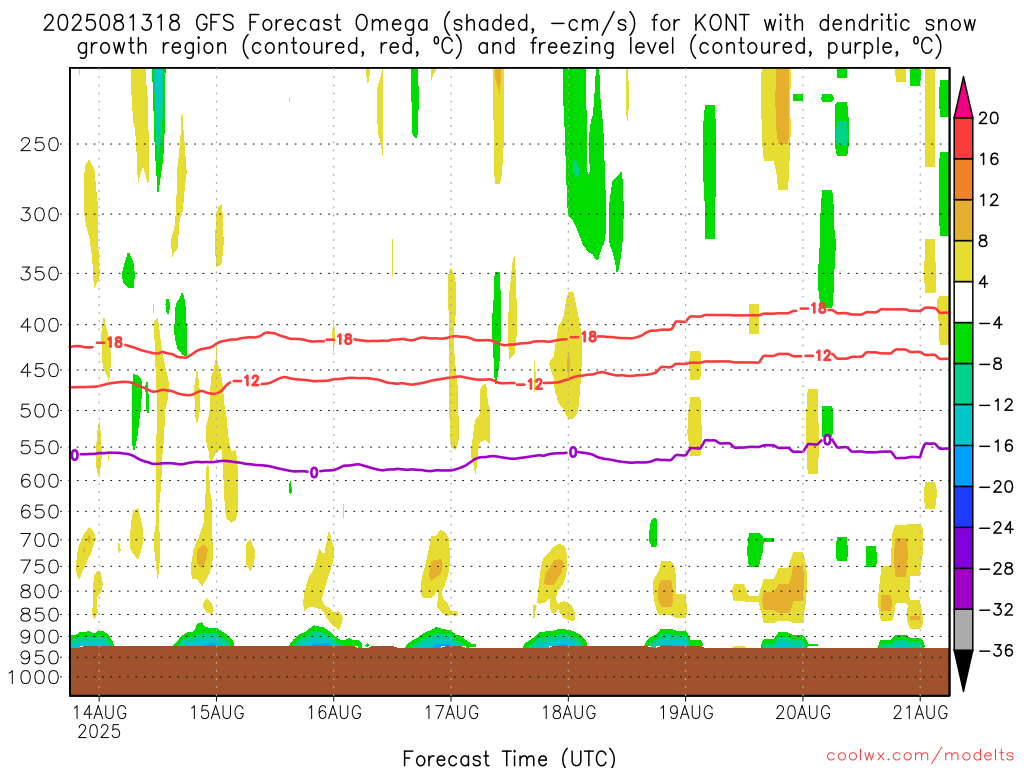Click the purple color bar segment between -24 and -28
The width and height of the screenshot is (1024, 768).
pos(963,548)
